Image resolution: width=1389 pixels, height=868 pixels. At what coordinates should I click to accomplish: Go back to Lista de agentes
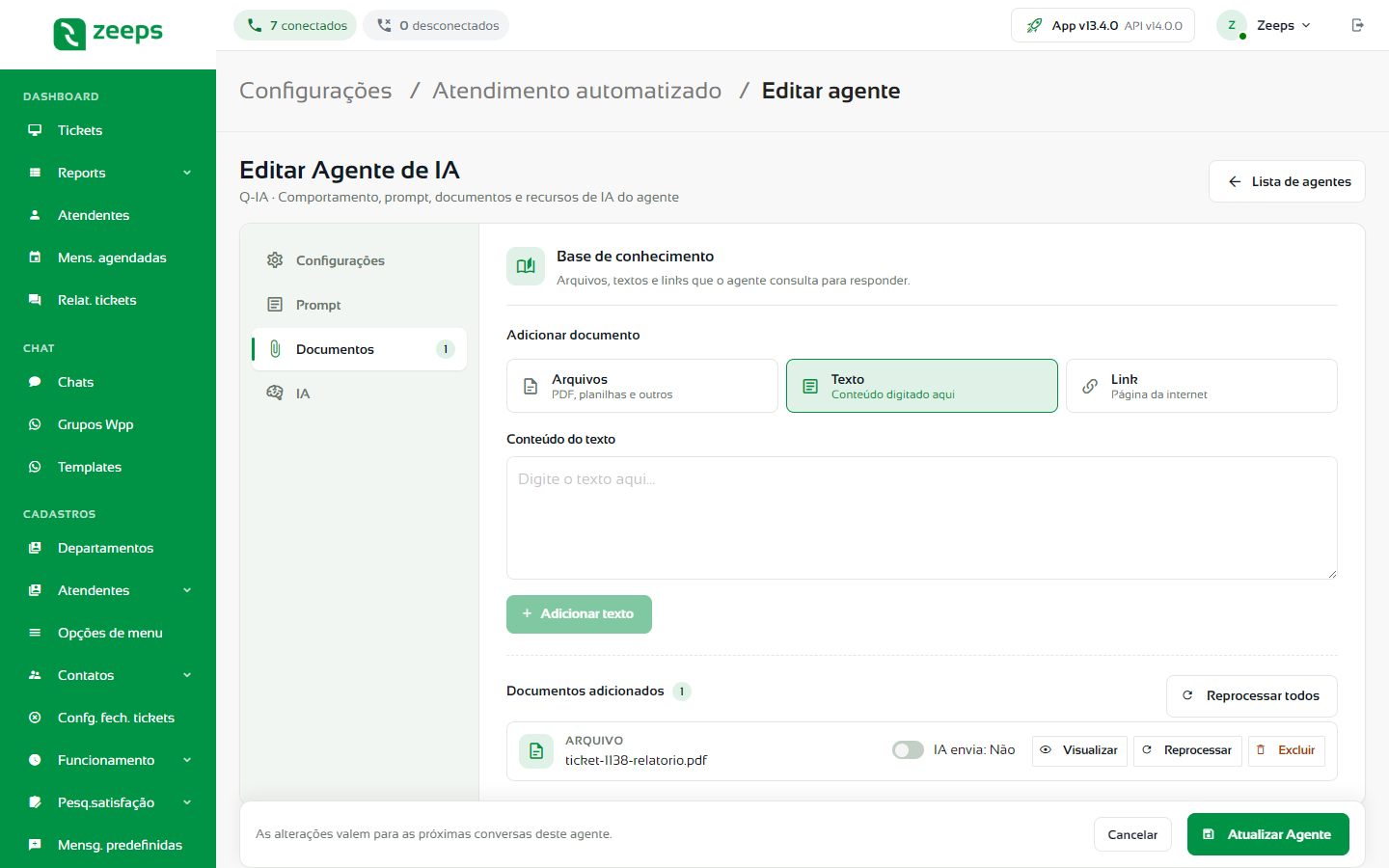1287,181
